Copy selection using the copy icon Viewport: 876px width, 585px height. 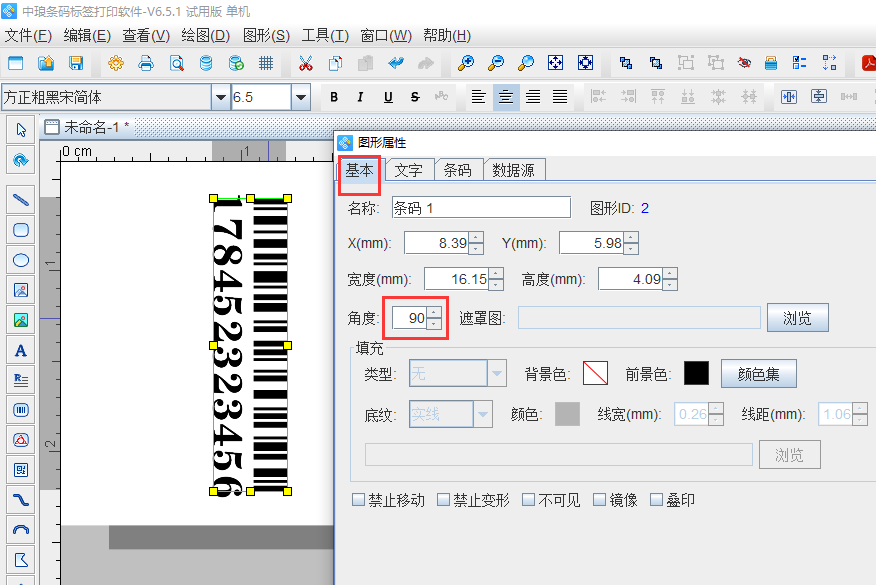click(x=336, y=63)
